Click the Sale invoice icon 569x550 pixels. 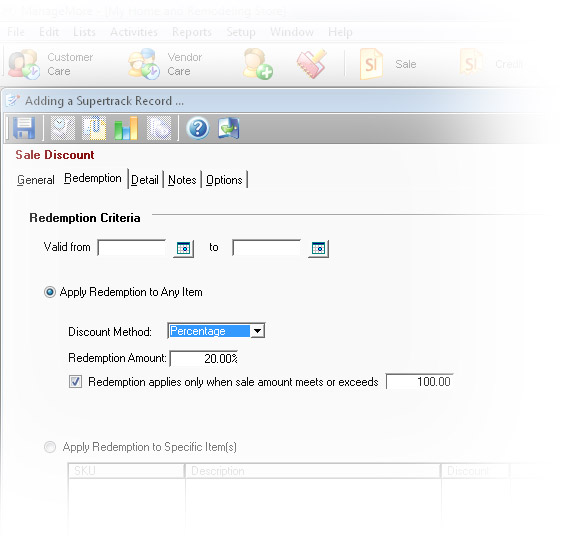[x=371, y=64]
